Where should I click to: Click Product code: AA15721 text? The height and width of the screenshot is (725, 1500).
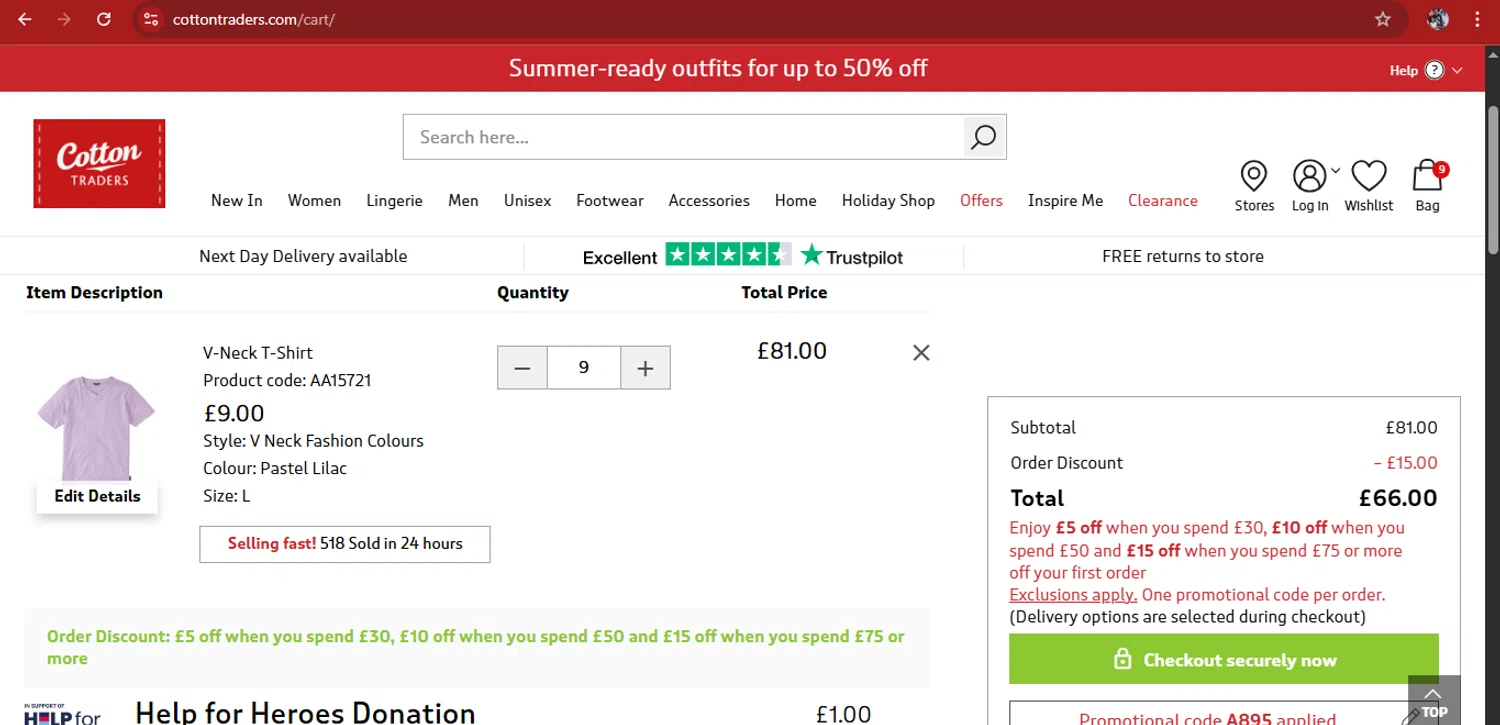287,380
